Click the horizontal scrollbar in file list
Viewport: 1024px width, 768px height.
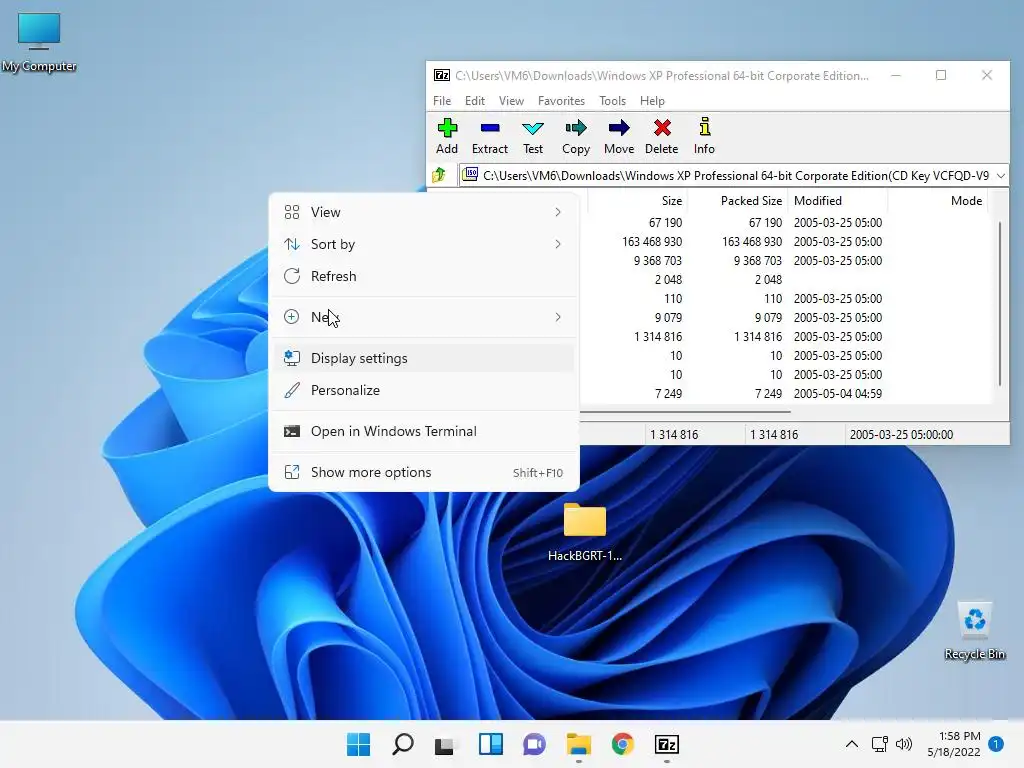(x=685, y=412)
